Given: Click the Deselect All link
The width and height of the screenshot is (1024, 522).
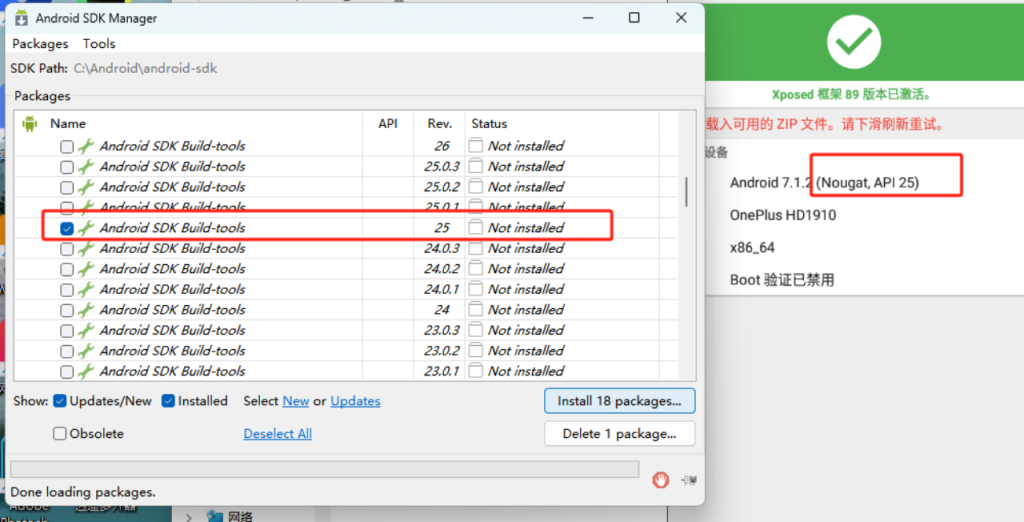Looking at the screenshot, I should click(278, 434).
